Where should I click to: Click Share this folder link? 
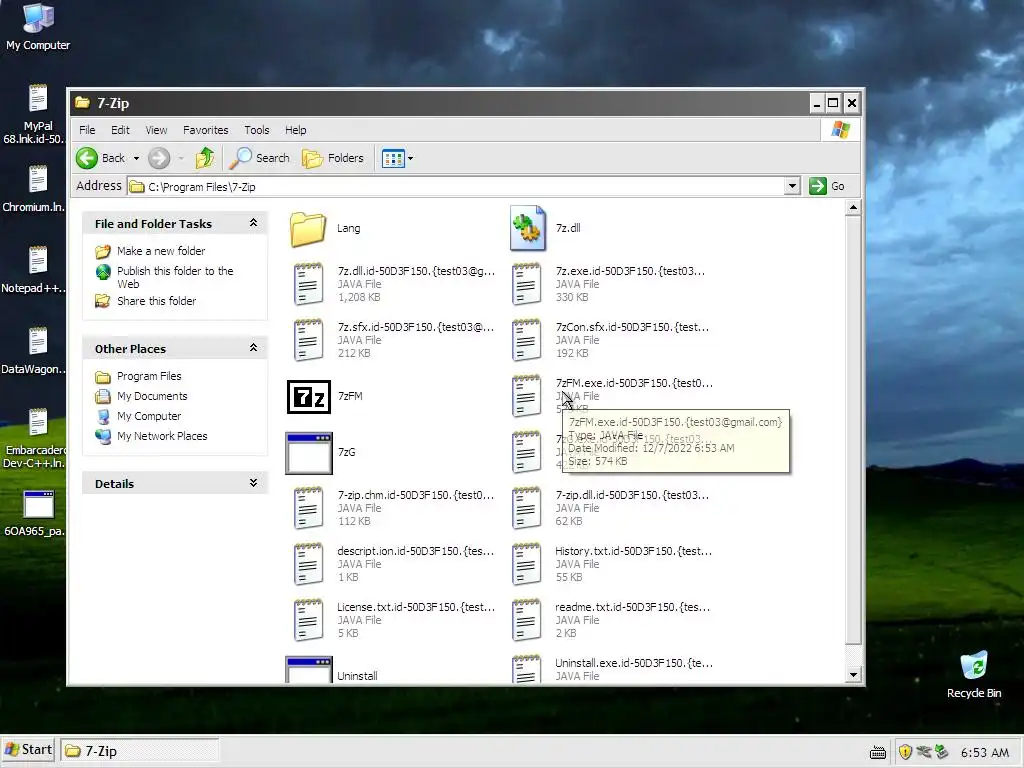pos(156,301)
